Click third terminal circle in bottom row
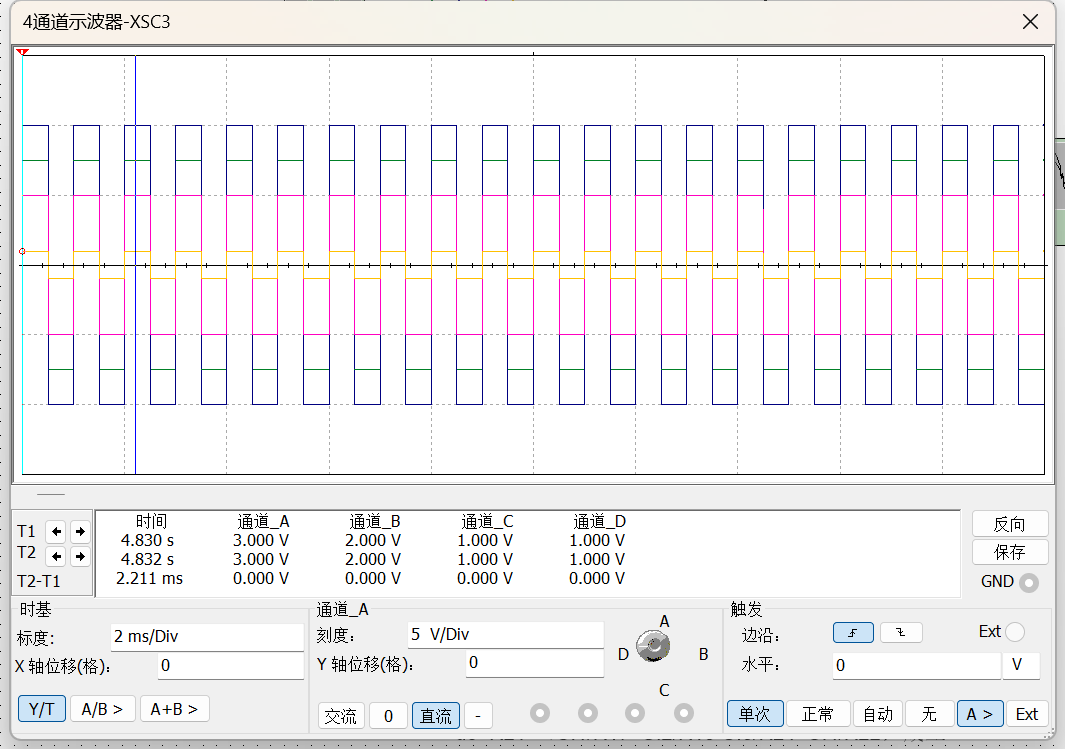Image resolution: width=1065 pixels, height=749 pixels. coord(635,713)
